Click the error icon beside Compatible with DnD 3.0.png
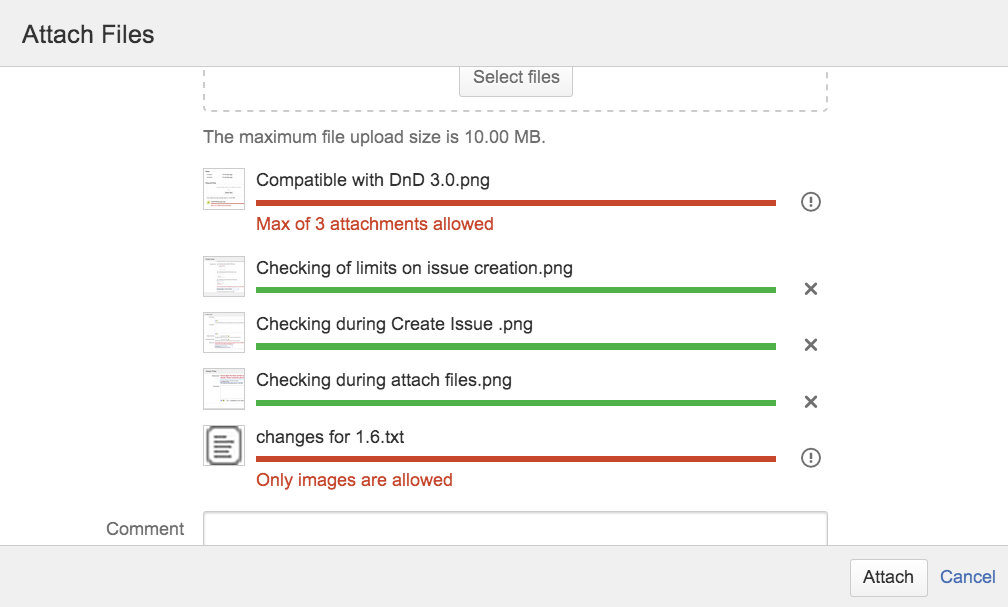1008x607 pixels. point(810,202)
